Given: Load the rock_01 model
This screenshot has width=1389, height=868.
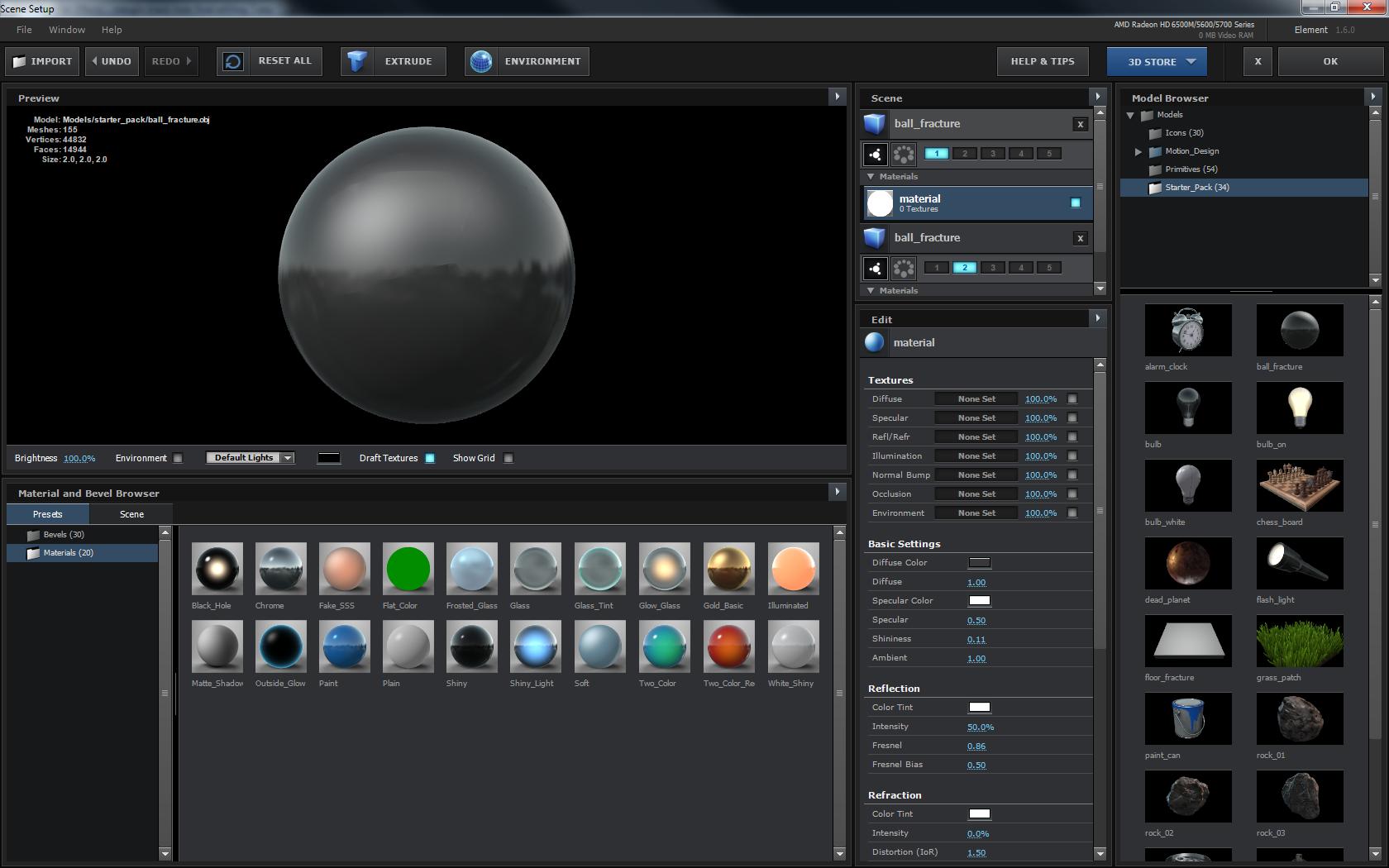Looking at the screenshot, I should [1300, 718].
